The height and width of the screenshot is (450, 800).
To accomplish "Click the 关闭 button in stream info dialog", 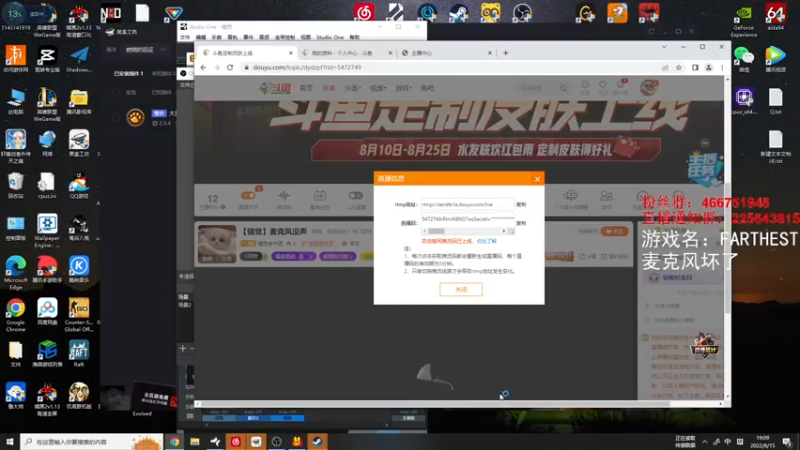I will point(461,289).
